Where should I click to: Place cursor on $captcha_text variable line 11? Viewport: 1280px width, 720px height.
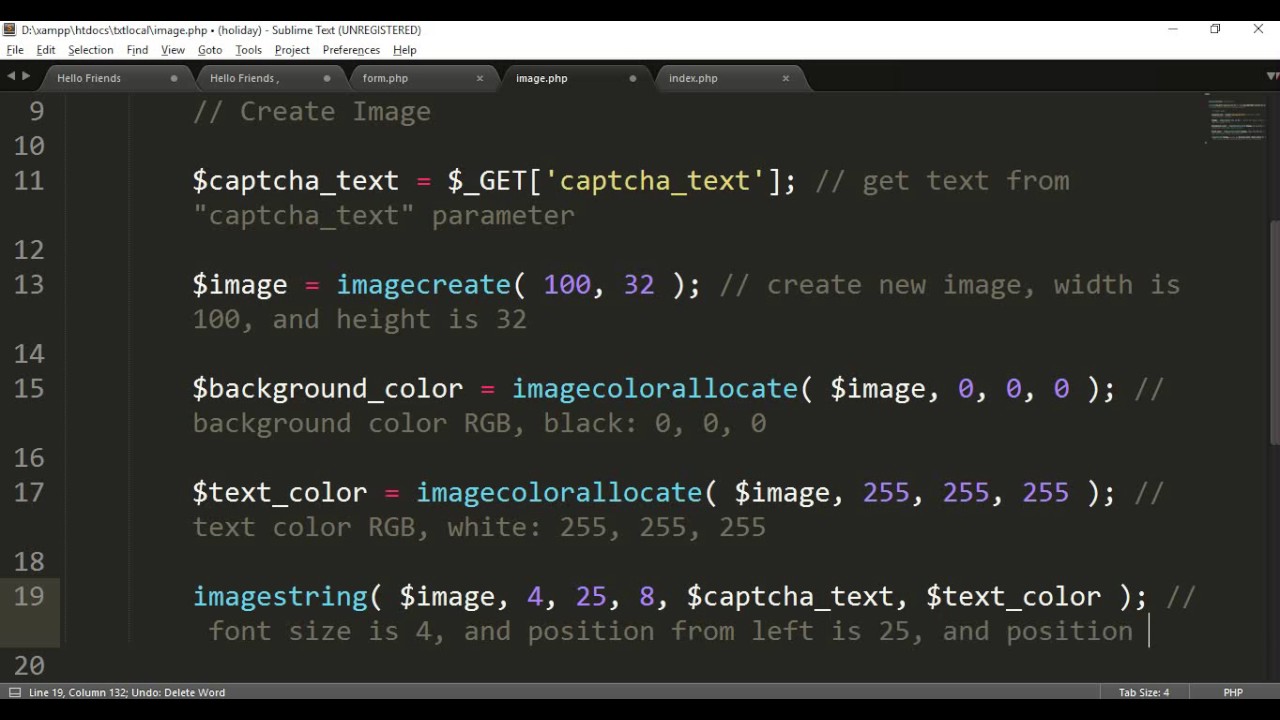coord(295,181)
